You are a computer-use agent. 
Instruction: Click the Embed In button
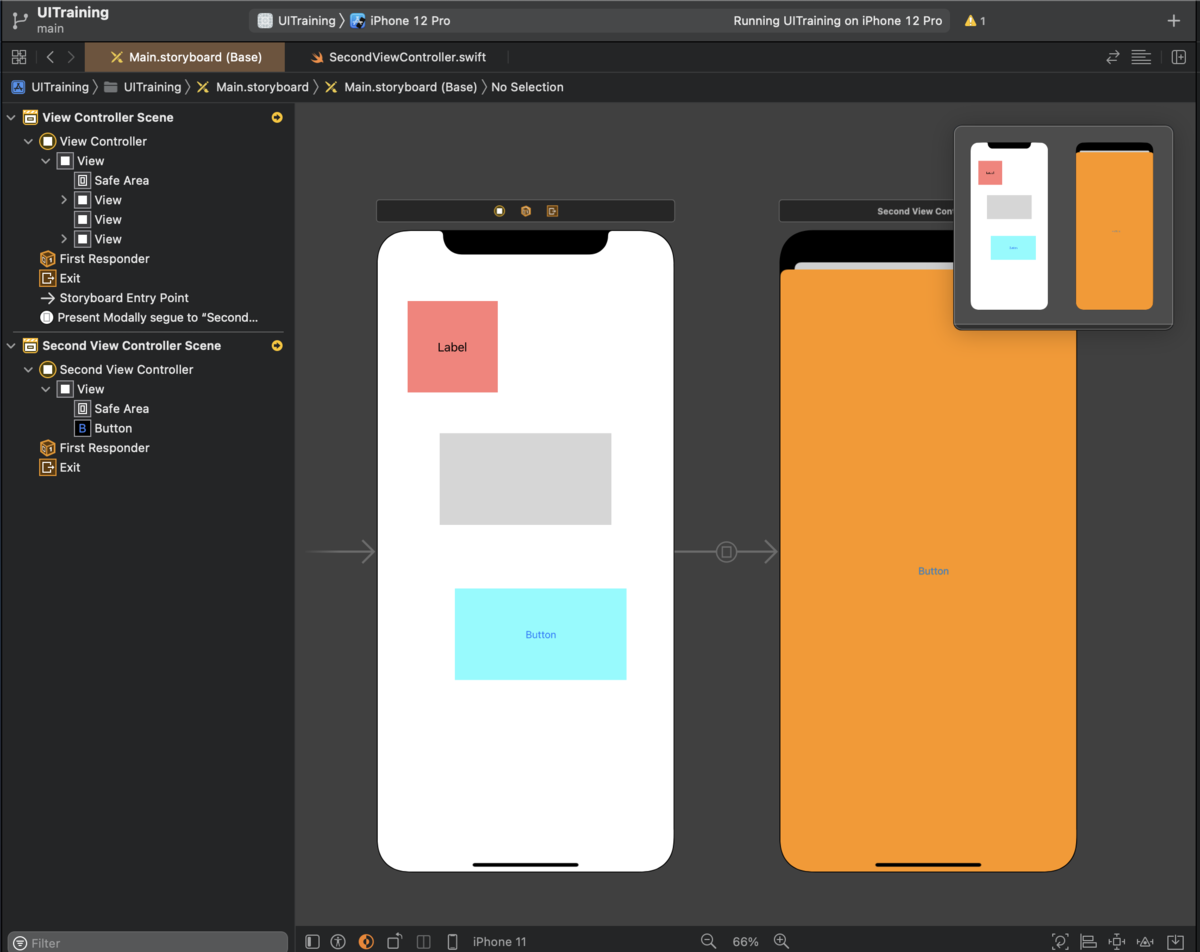(x=1176, y=941)
